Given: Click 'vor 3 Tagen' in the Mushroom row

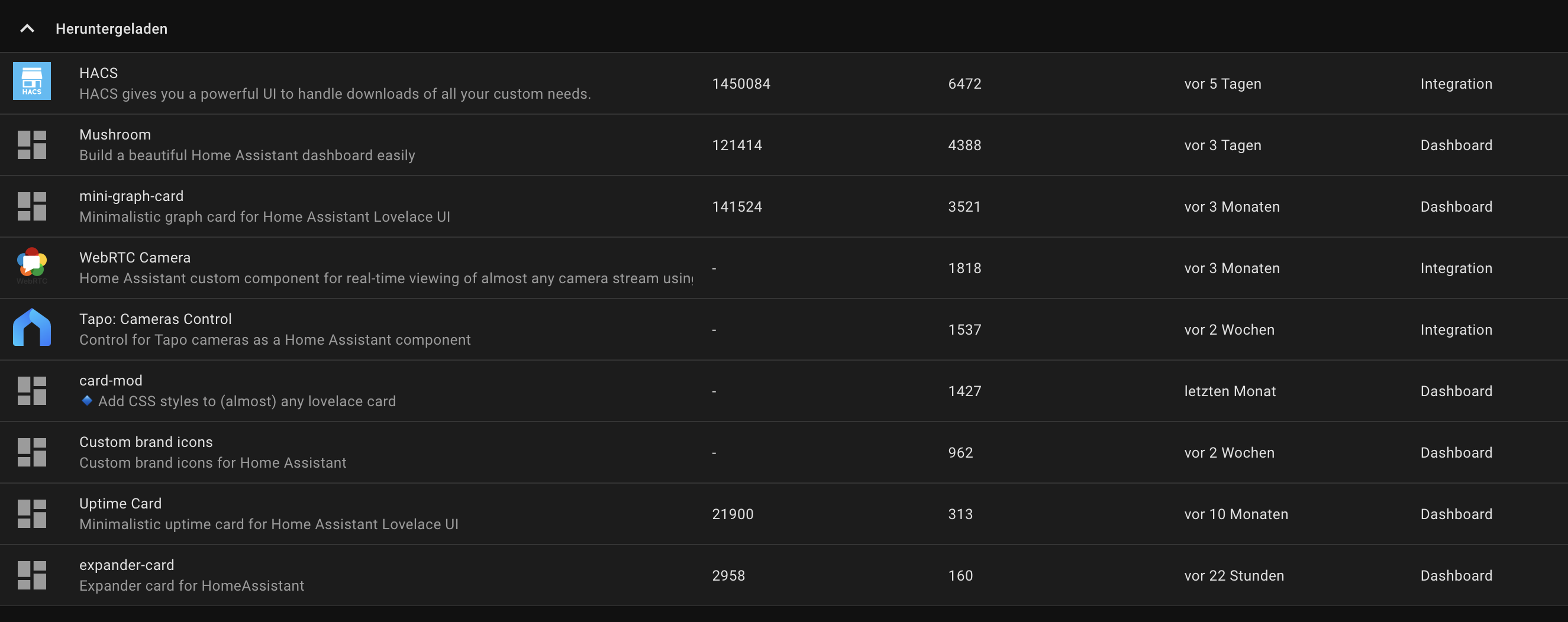Looking at the screenshot, I should click(x=1223, y=145).
